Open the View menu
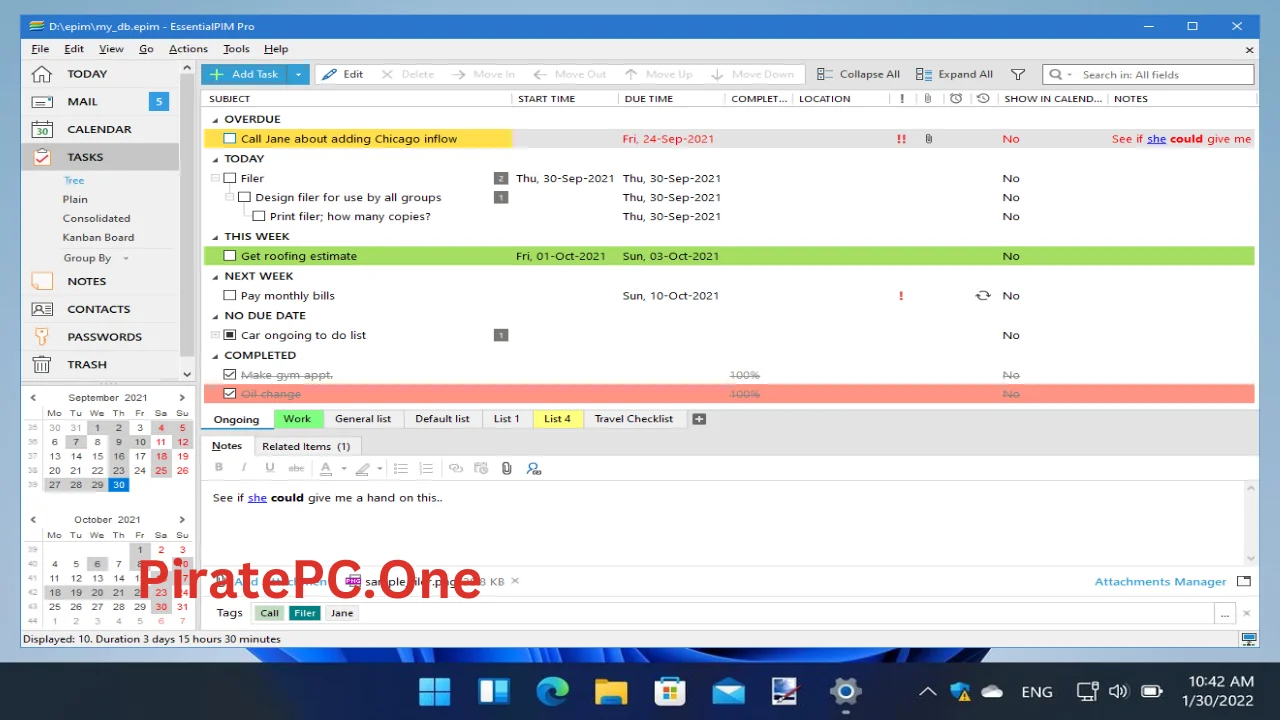Screen dimensions: 1280x720 pos(111,49)
